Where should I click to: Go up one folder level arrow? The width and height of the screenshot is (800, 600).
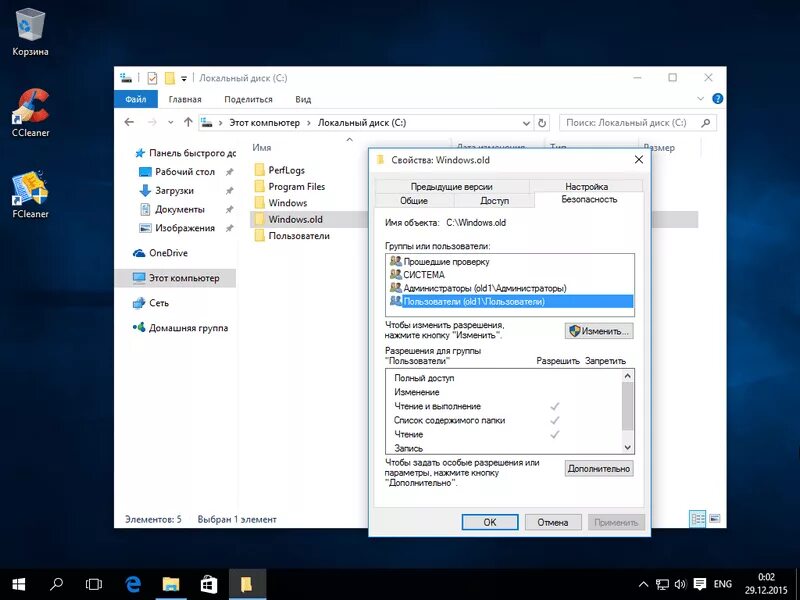coord(188,122)
